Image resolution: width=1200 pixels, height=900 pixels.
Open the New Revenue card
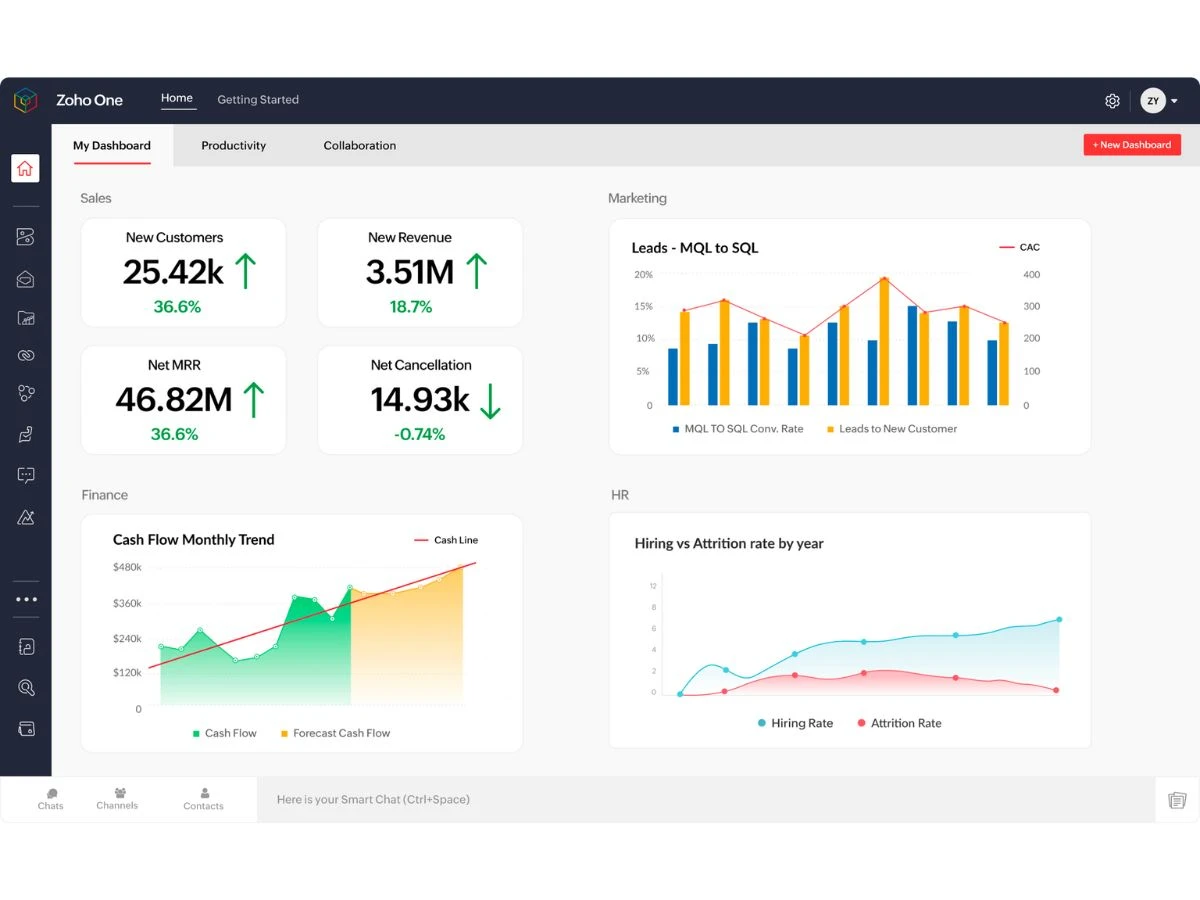[420, 272]
